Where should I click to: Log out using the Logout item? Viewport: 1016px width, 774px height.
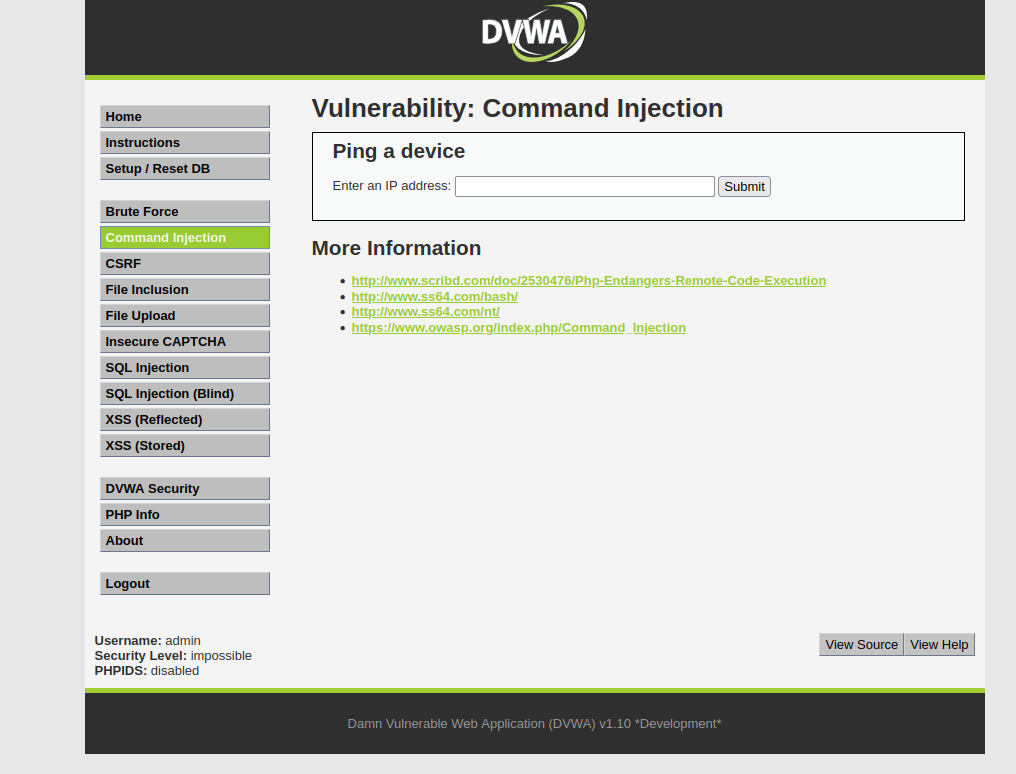pos(185,584)
